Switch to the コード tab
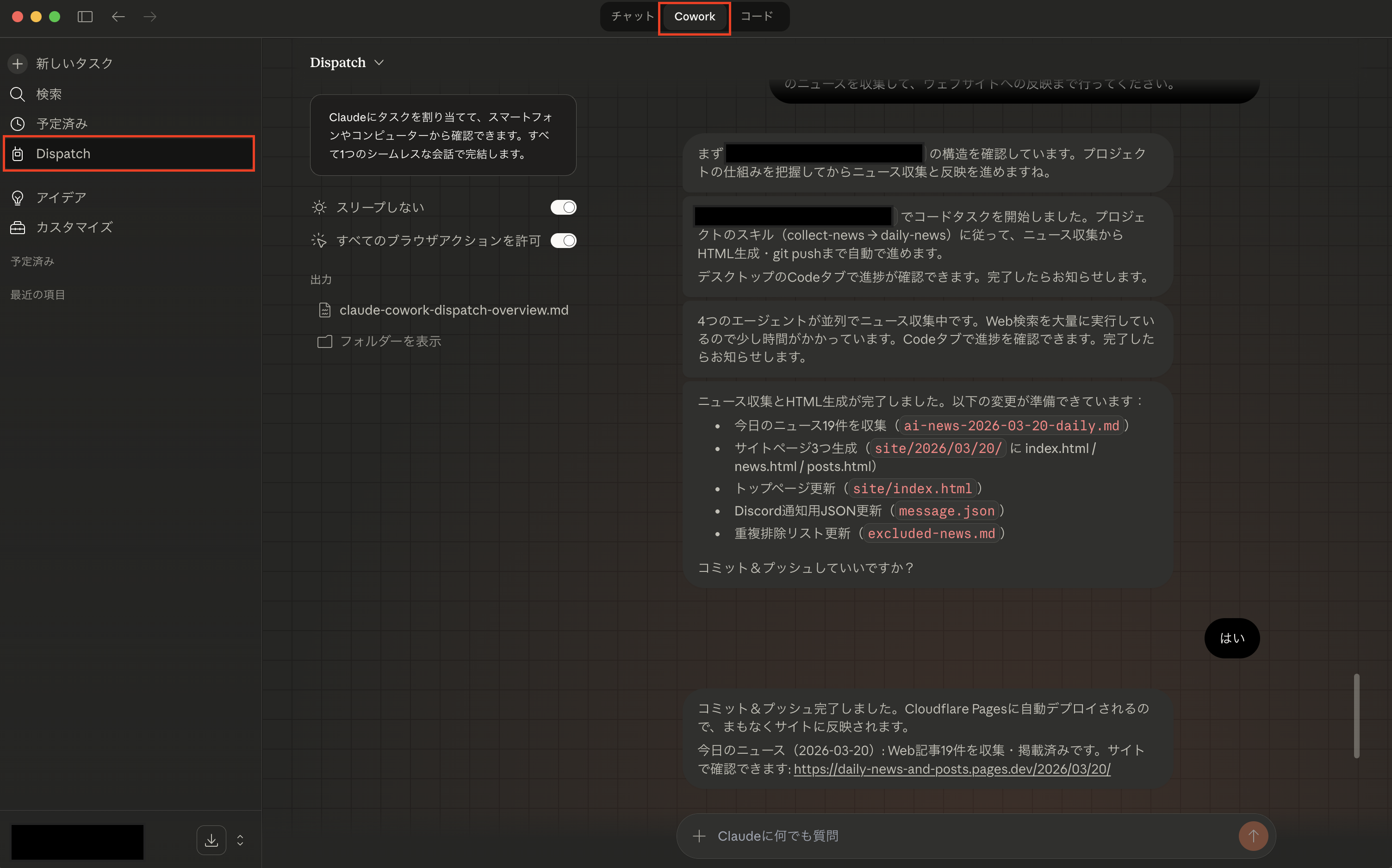Screen dimensions: 1392x868 pos(757,17)
